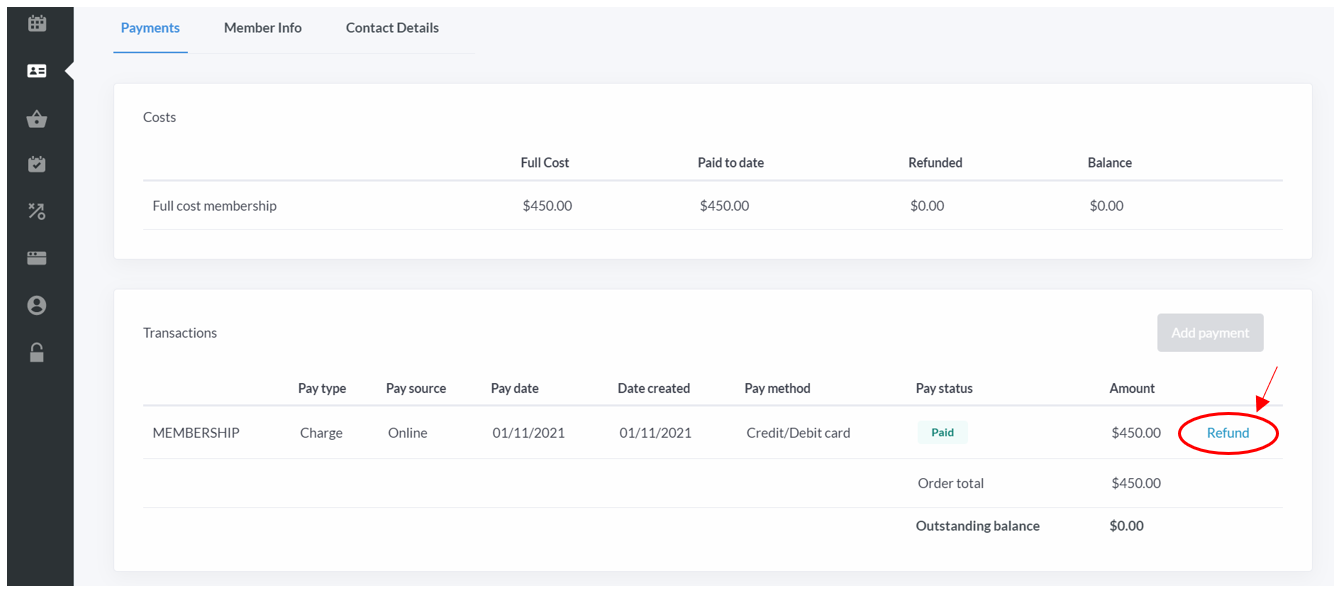Click the green Paid status badge
Screen dimensions: 1334x591
point(943,433)
